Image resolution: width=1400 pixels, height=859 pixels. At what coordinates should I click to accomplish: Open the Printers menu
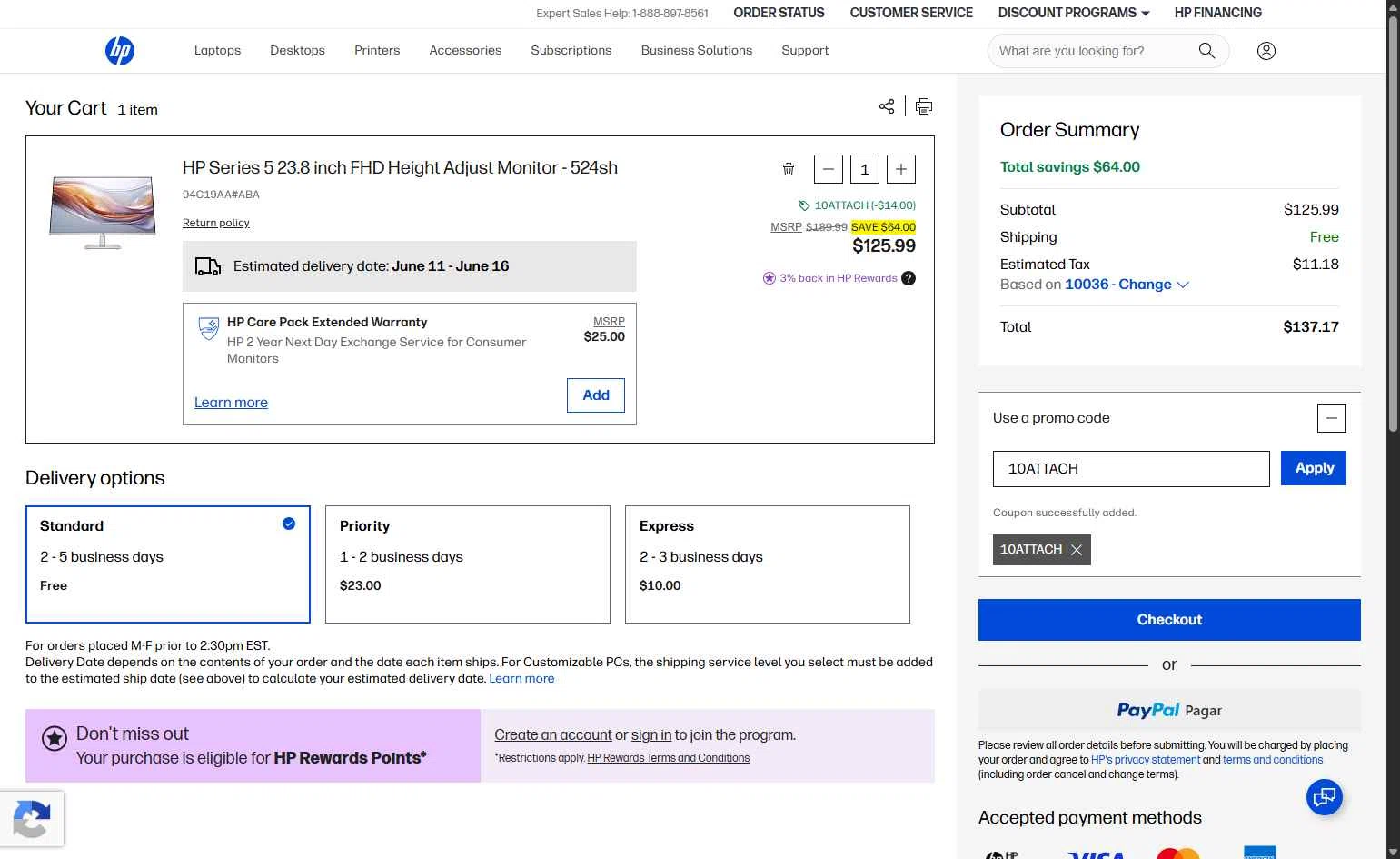(x=377, y=51)
